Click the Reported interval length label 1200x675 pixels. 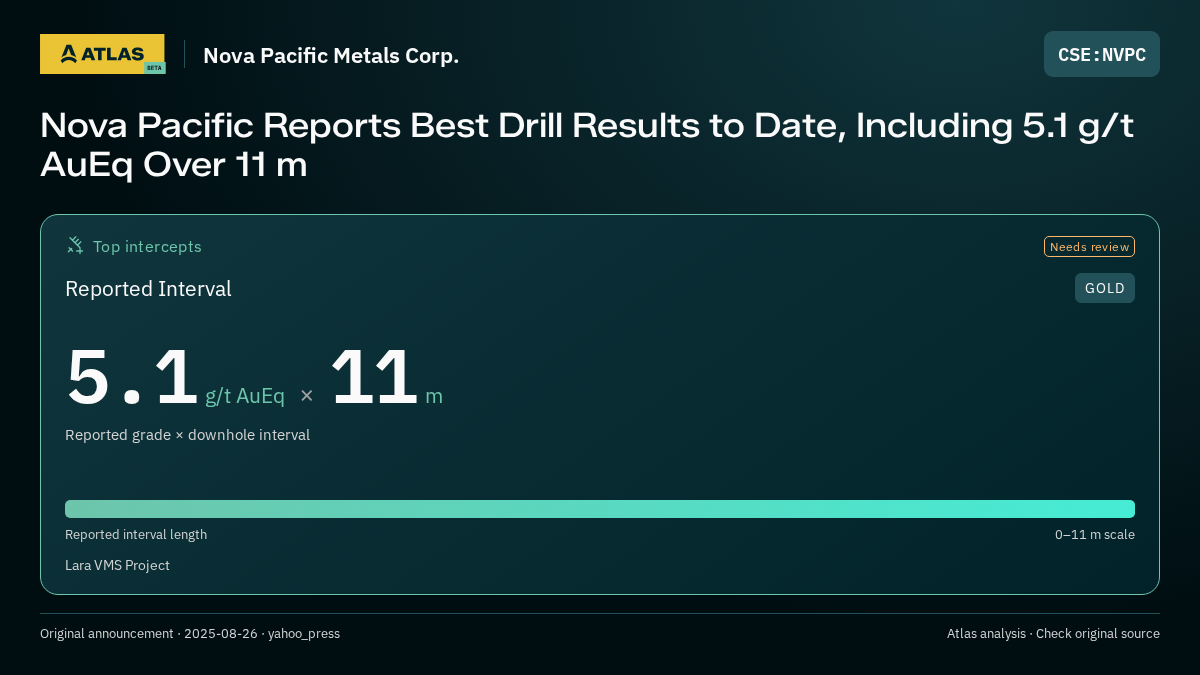point(136,535)
